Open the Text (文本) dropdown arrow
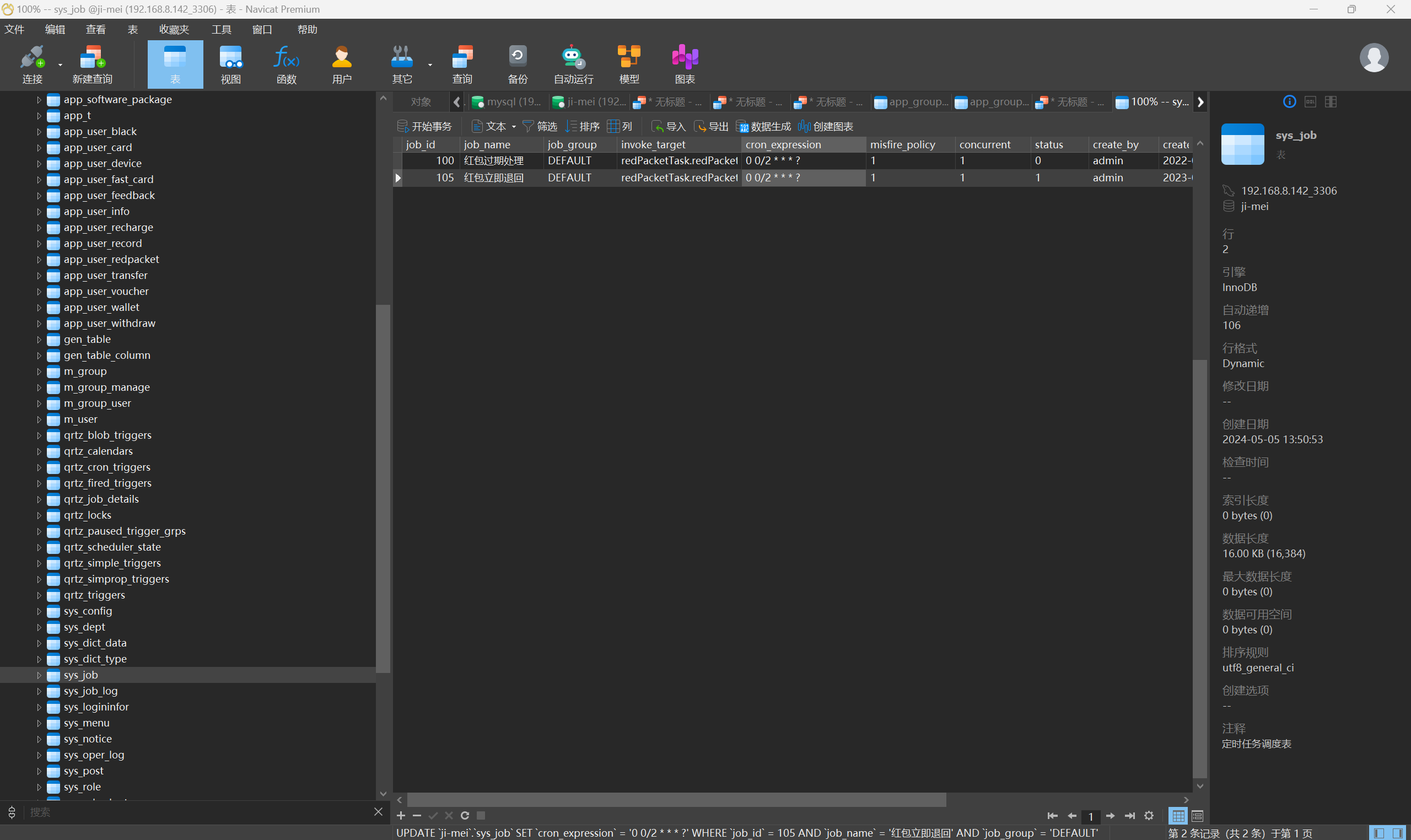 click(514, 127)
